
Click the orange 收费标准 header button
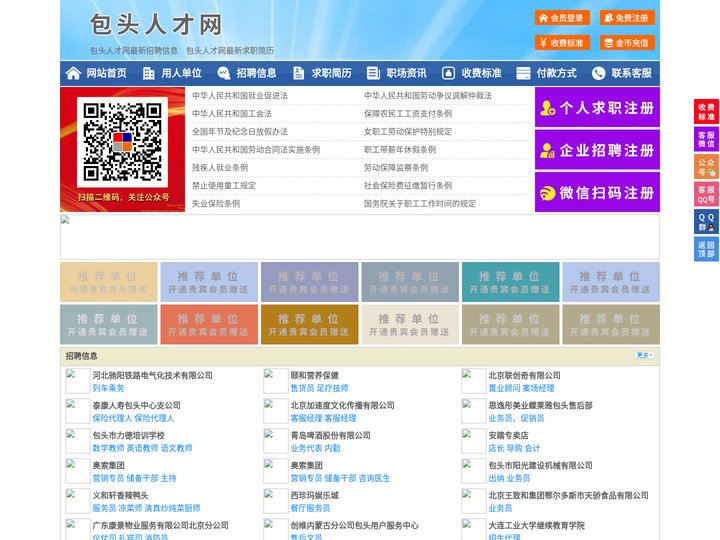562,43
